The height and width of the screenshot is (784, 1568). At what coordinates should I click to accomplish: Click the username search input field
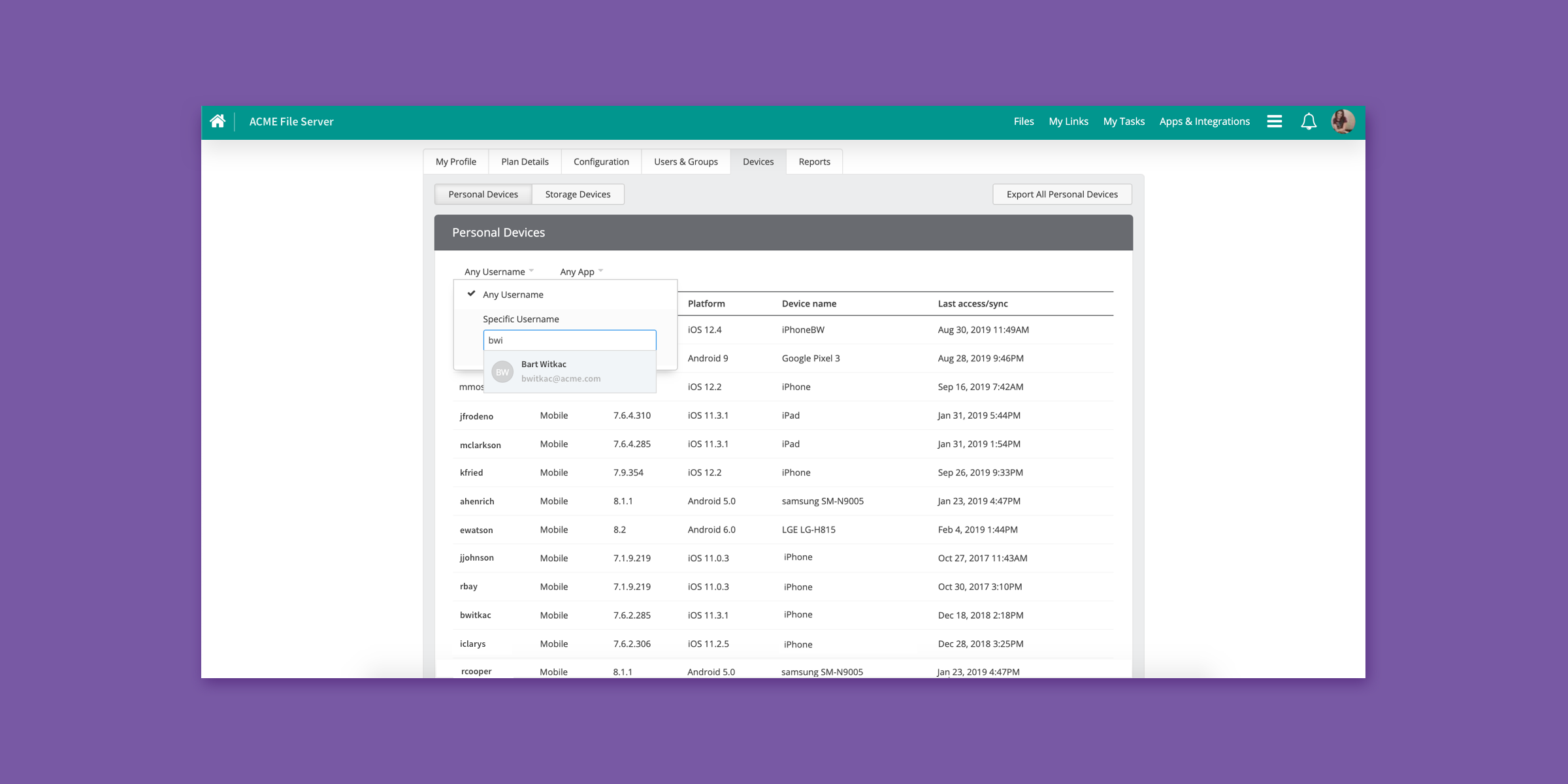[x=569, y=340]
